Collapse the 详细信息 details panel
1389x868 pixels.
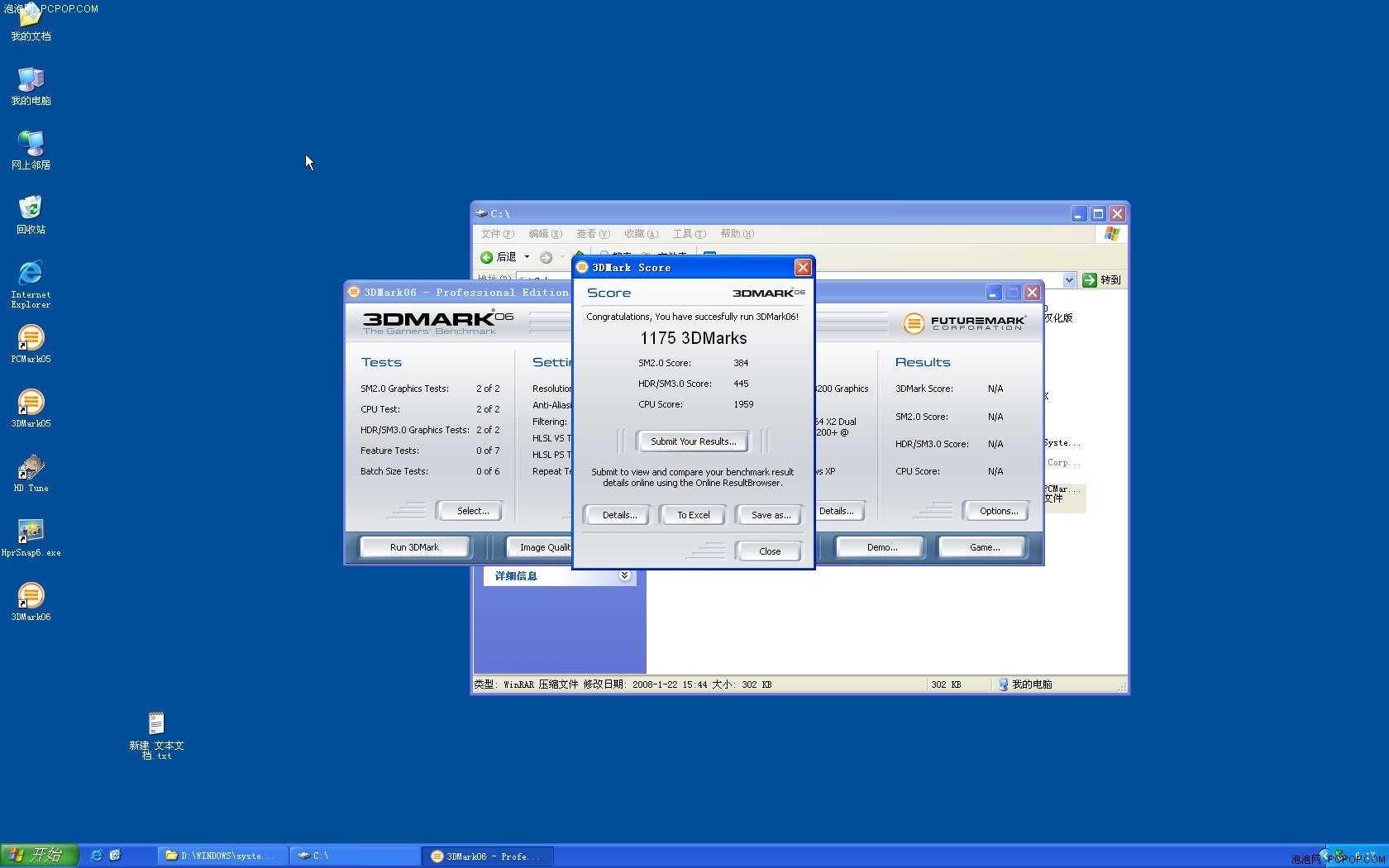624,575
